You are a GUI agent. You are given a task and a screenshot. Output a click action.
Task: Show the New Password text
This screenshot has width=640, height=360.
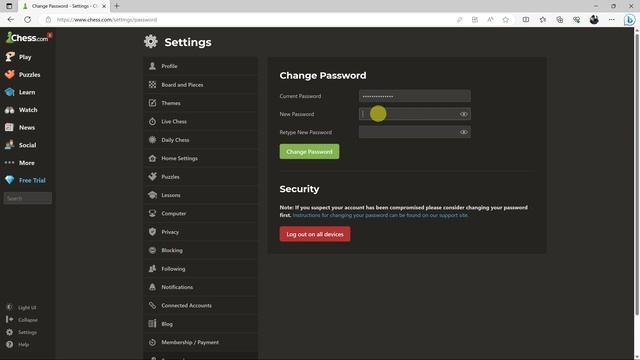[x=464, y=114]
